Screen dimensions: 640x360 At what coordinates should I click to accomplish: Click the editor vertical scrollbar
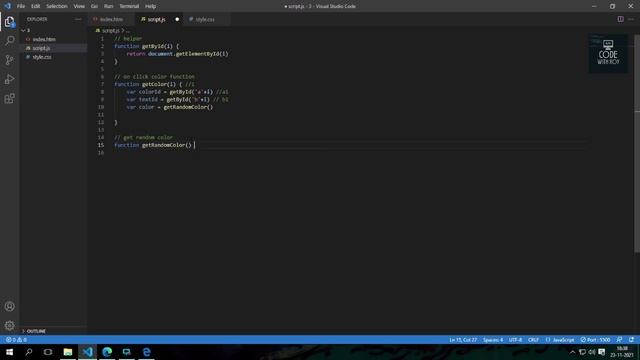638,143
